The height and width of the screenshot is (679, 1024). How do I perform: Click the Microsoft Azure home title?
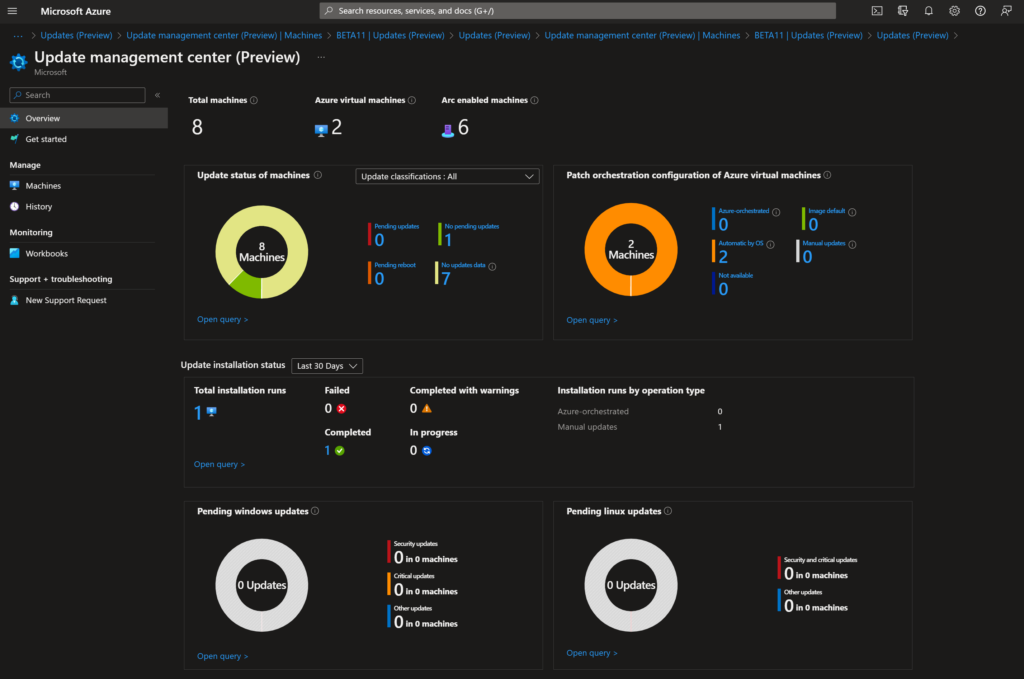[x=76, y=11]
